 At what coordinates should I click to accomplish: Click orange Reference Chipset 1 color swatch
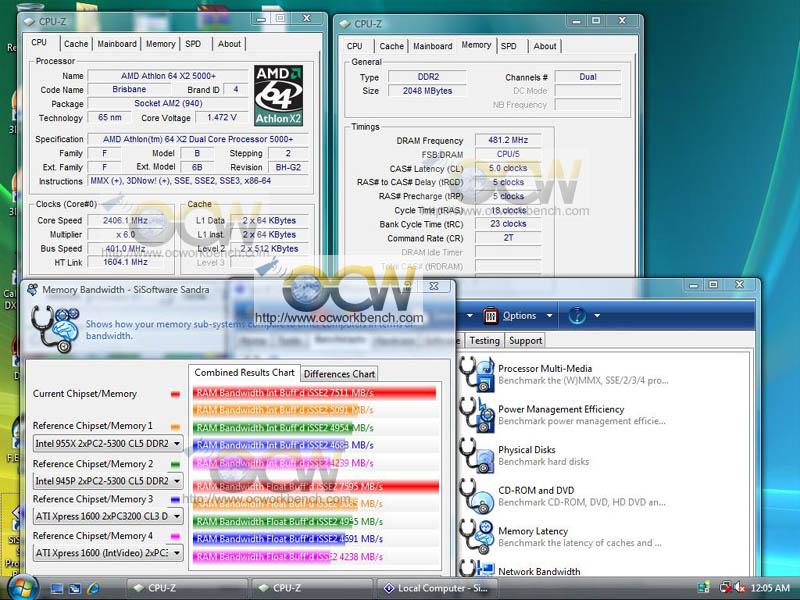[176, 427]
